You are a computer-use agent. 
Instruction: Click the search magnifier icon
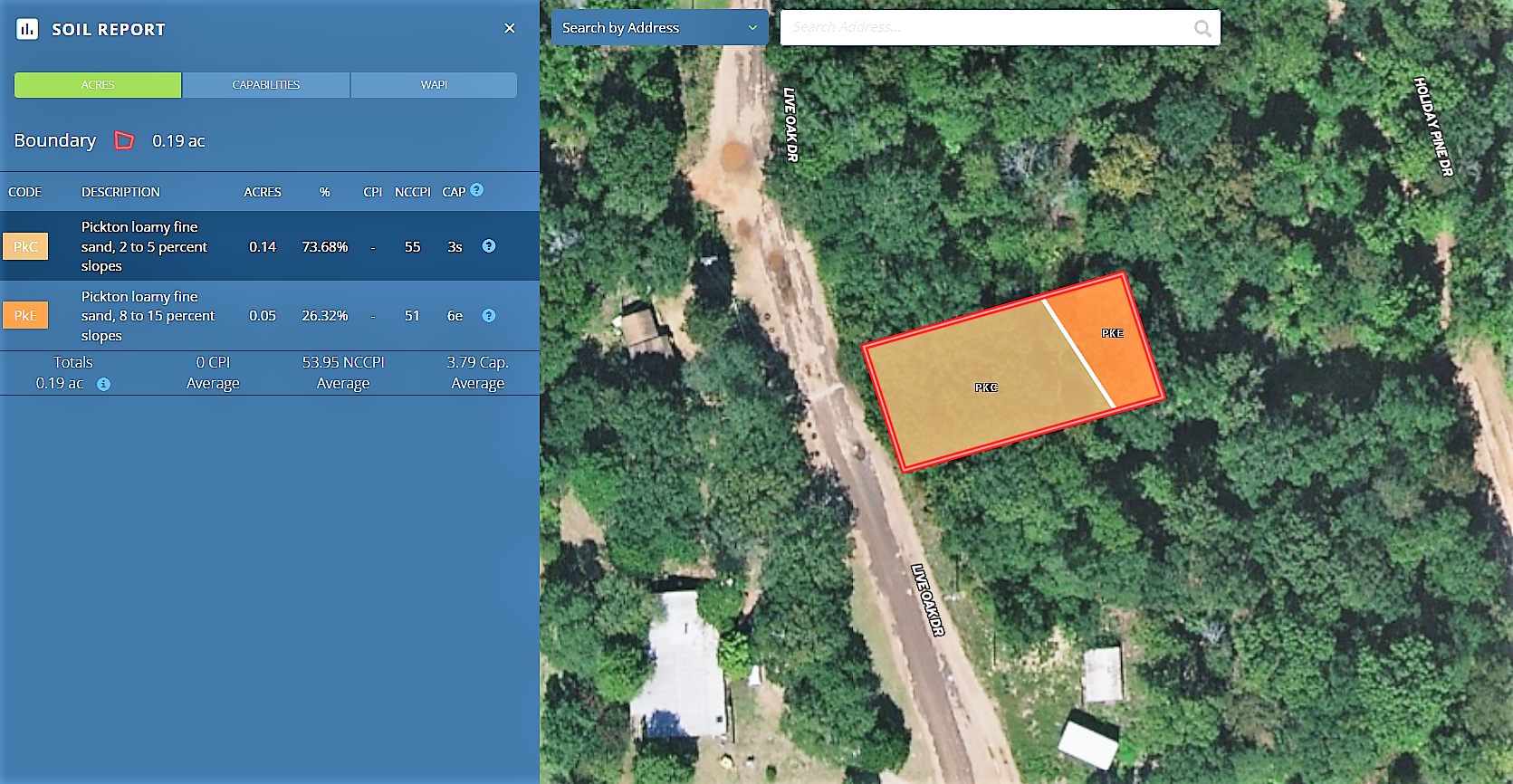[x=1202, y=28]
